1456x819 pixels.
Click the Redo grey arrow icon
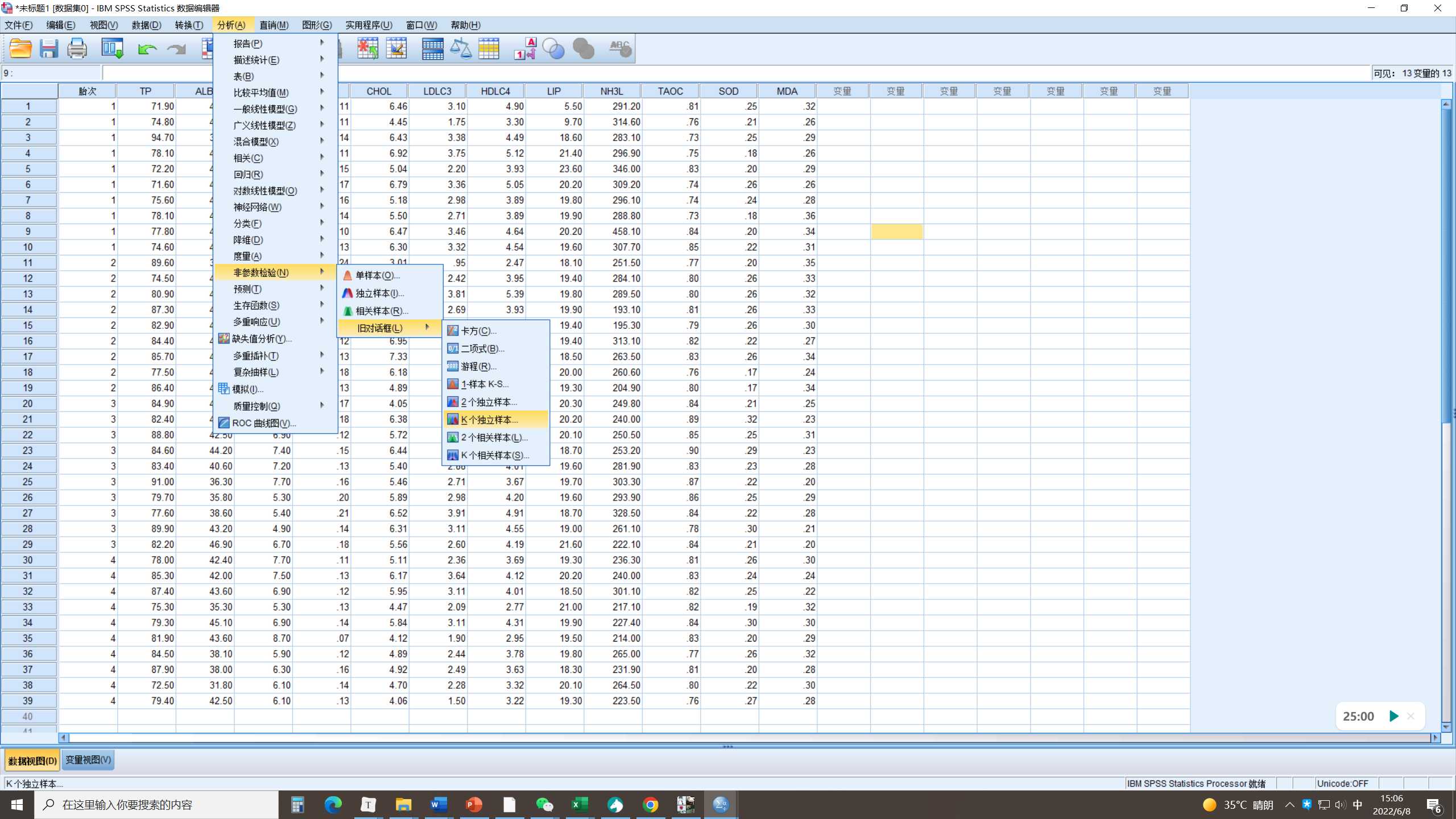pos(176,49)
